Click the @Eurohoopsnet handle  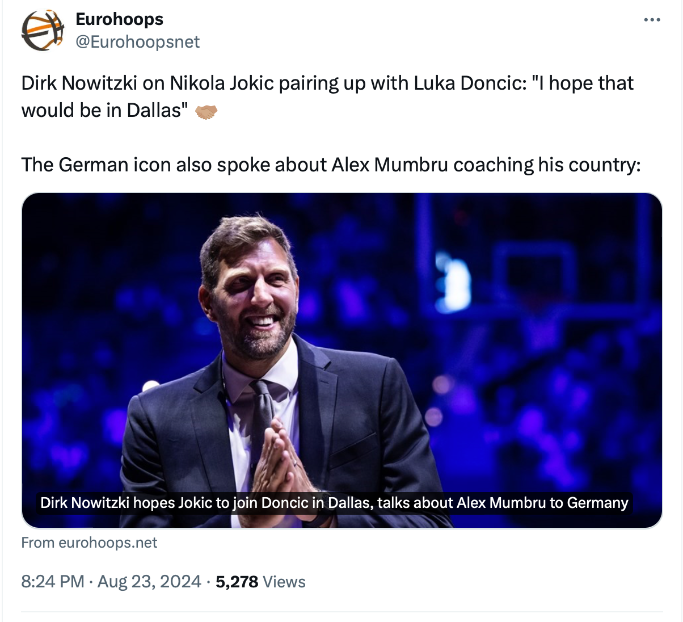coord(138,41)
